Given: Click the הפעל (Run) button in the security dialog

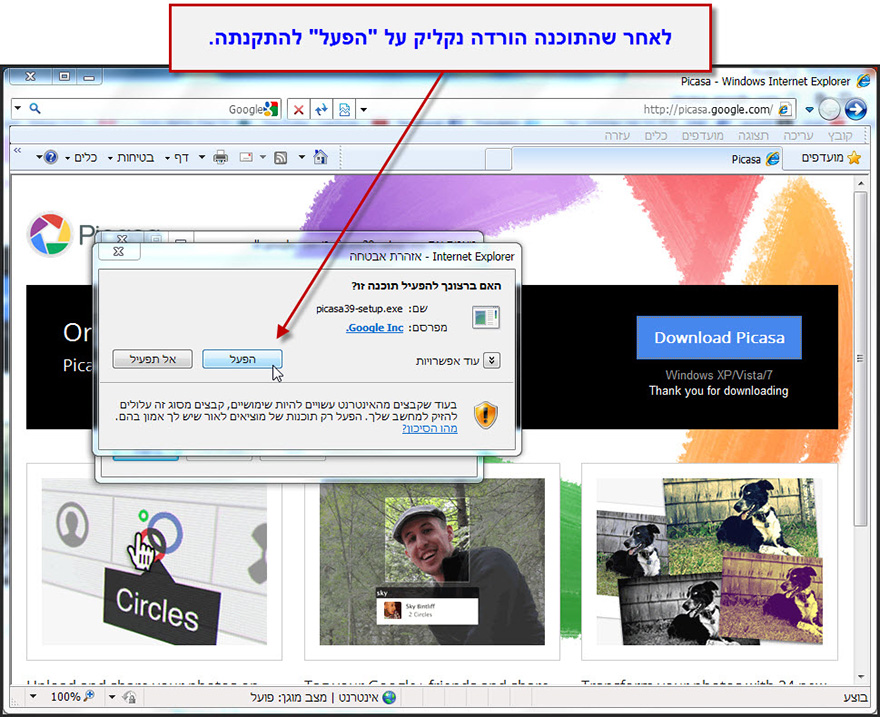Looking at the screenshot, I should coord(242,359).
